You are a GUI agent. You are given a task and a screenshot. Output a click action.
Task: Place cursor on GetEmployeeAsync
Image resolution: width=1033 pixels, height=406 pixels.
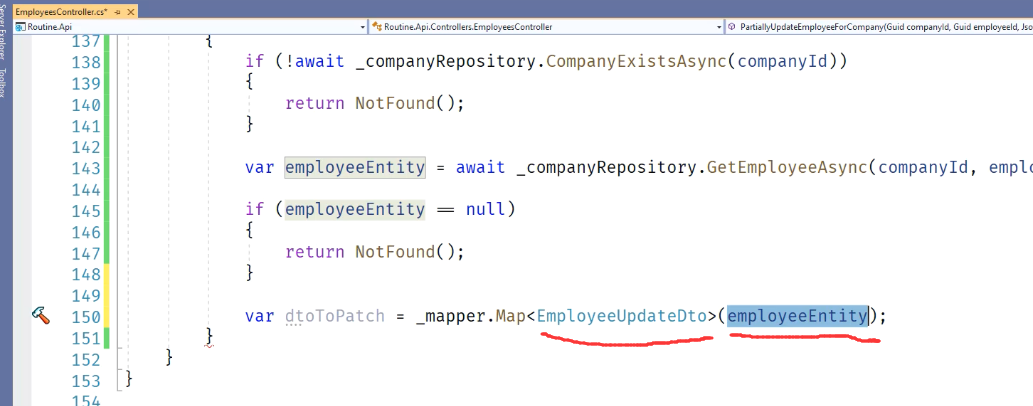[787, 167]
